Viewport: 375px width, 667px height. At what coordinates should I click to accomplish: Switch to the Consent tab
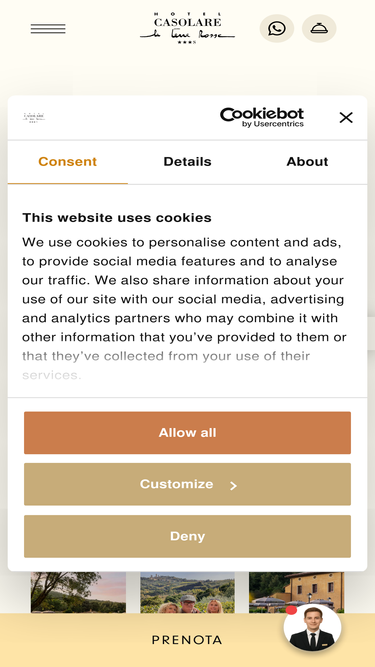(68, 162)
